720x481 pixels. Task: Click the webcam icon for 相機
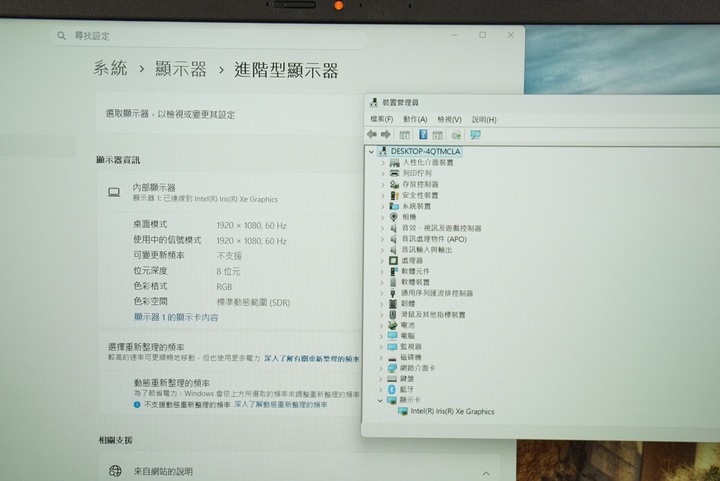pos(394,217)
